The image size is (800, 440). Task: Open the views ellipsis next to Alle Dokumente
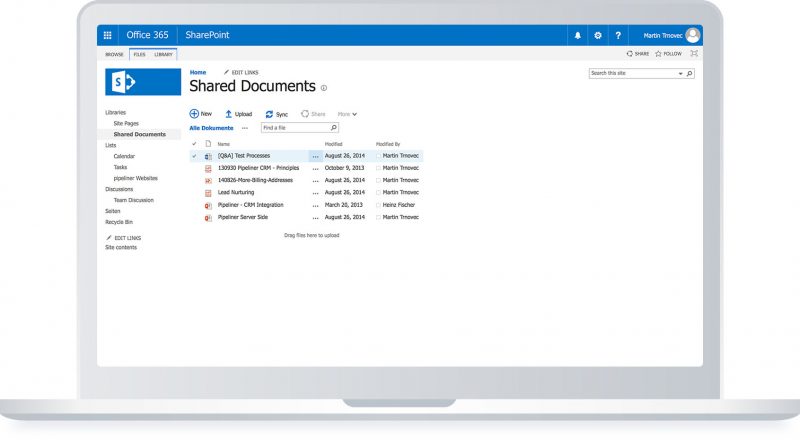(245, 128)
